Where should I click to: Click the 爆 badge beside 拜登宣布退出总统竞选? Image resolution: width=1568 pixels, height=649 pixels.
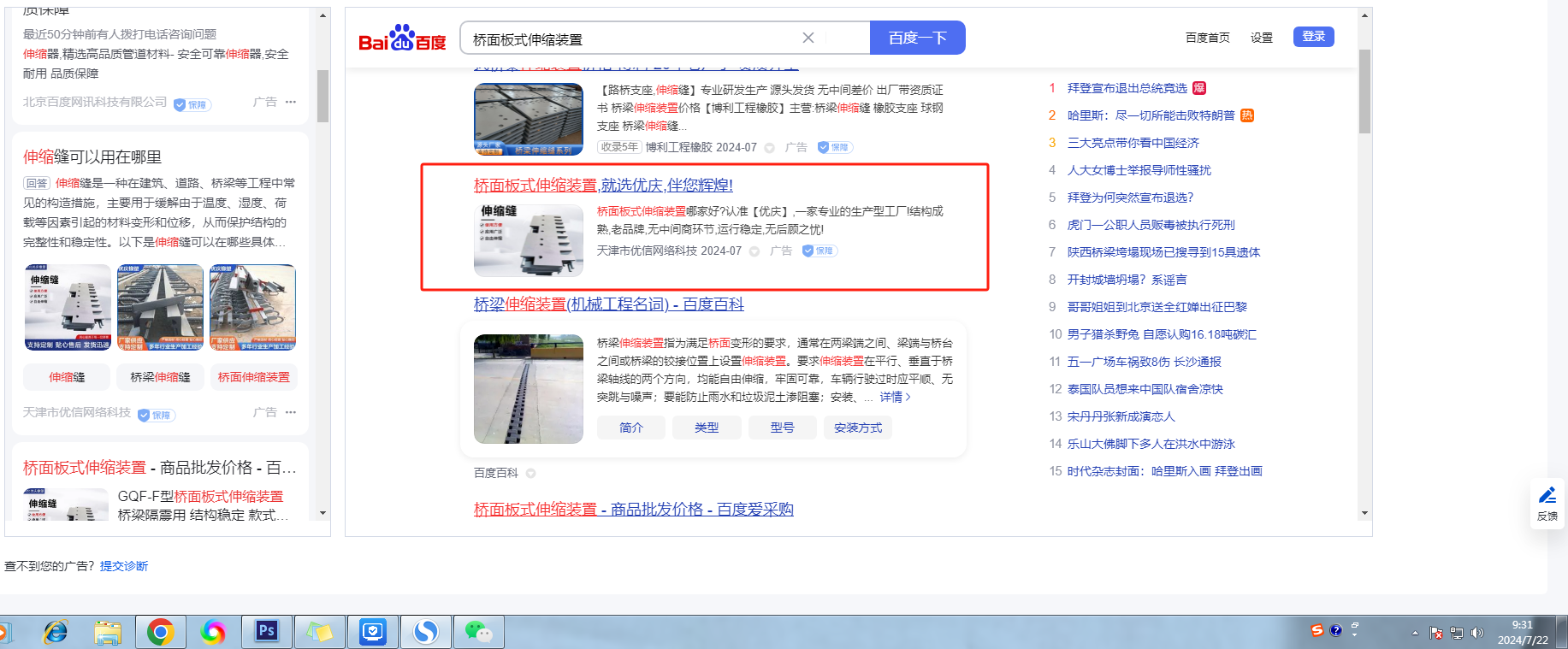[1199, 88]
